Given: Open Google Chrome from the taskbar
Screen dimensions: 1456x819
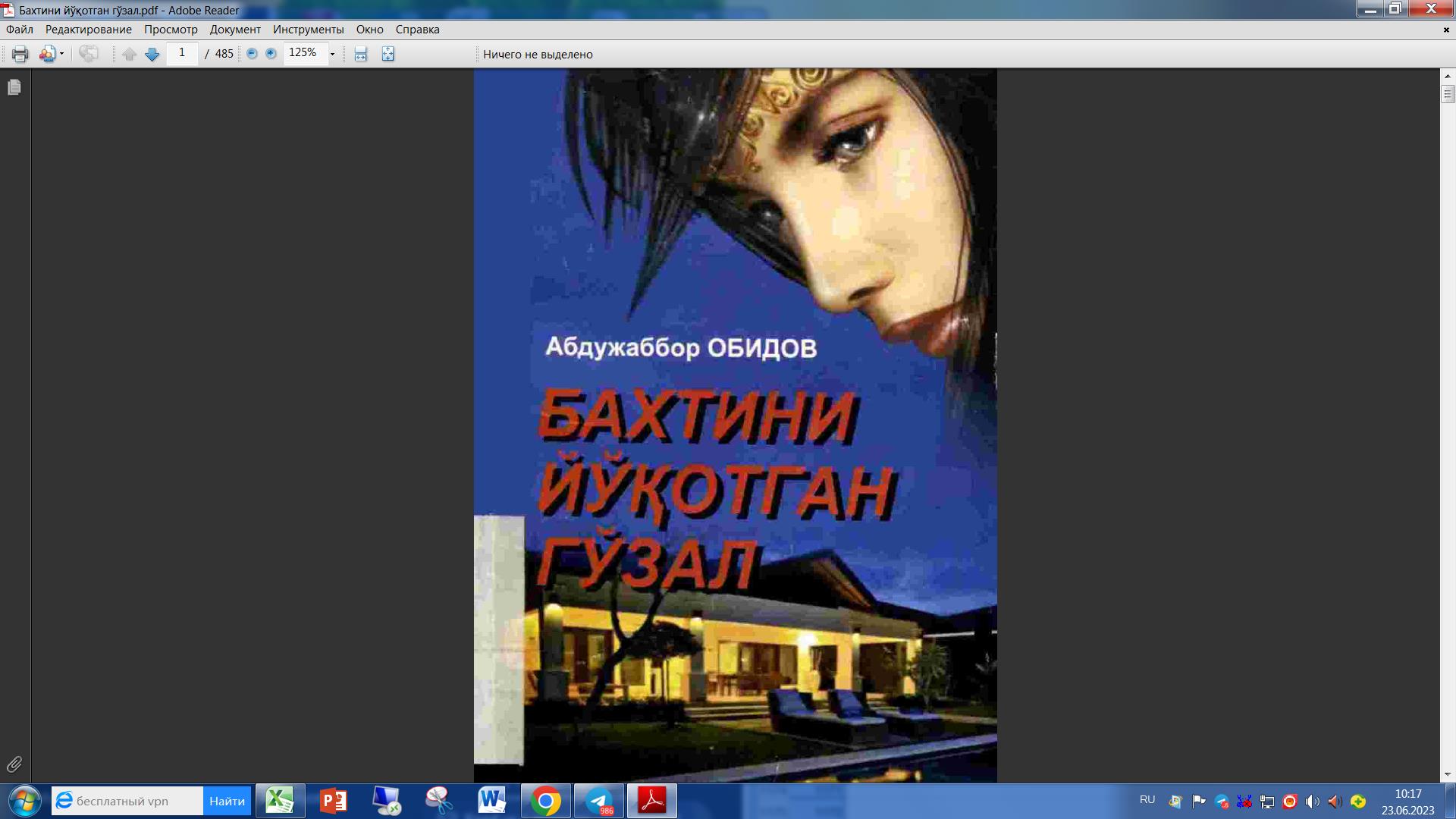Looking at the screenshot, I should pyautogui.click(x=545, y=801).
